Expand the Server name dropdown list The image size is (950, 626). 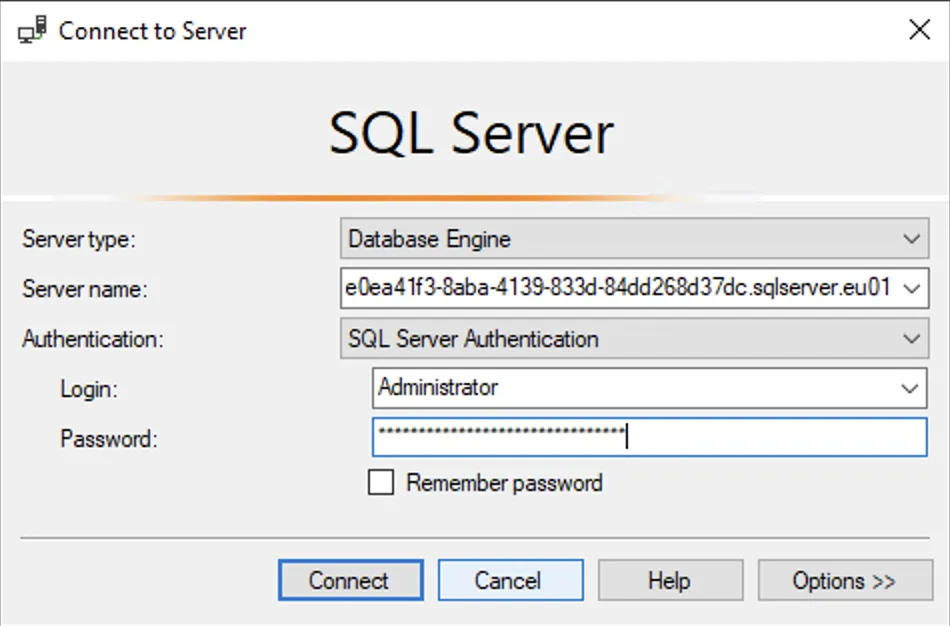[x=910, y=289]
